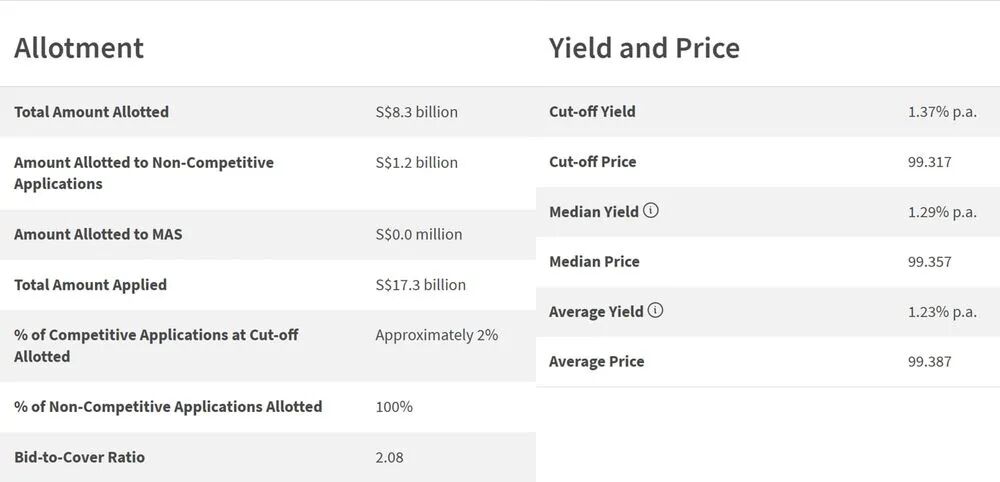1000x482 pixels.
Task: Click the S$17.3 billion applied value
Action: point(420,285)
